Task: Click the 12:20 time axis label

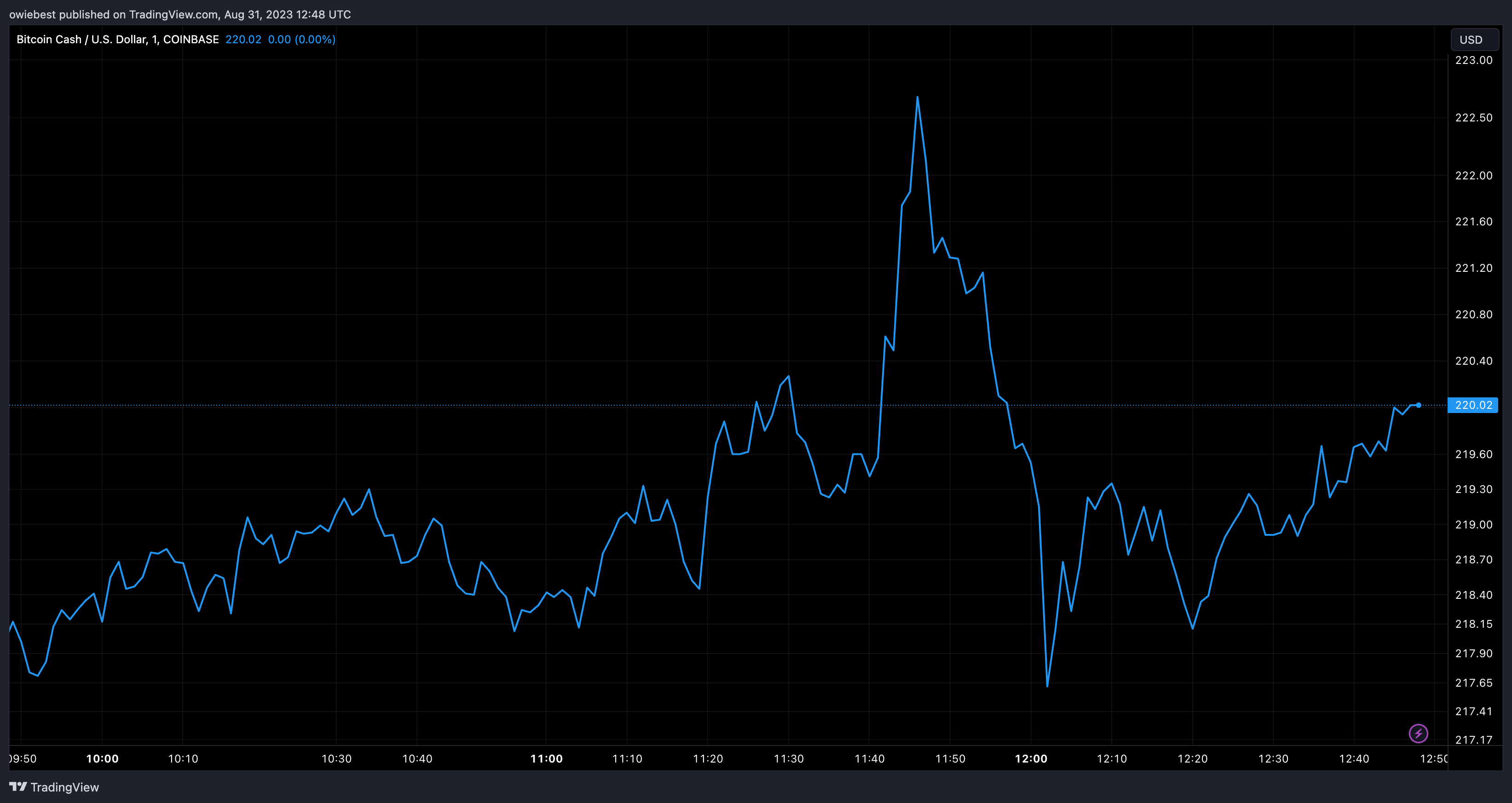Action: 1193,758
